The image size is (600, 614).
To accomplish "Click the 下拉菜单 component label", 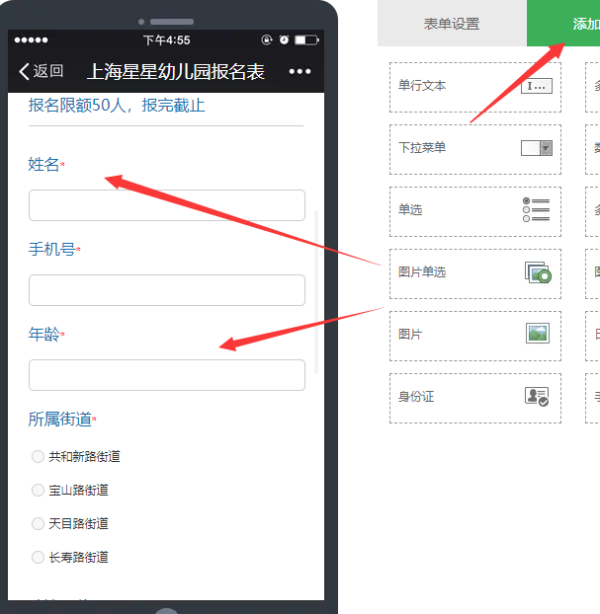I will click(422, 148).
